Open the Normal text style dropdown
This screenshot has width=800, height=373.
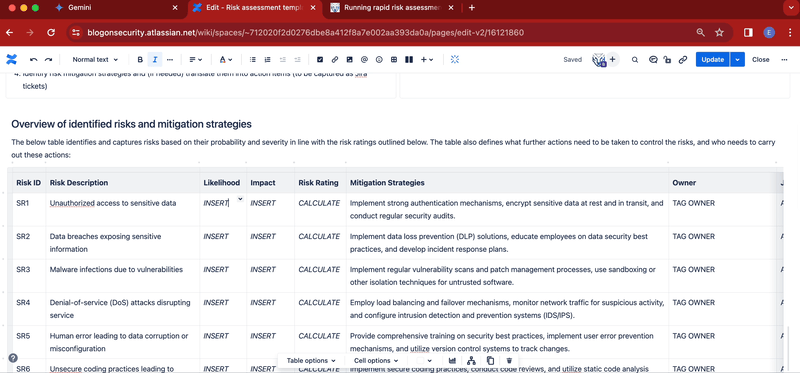tap(95, 60)
